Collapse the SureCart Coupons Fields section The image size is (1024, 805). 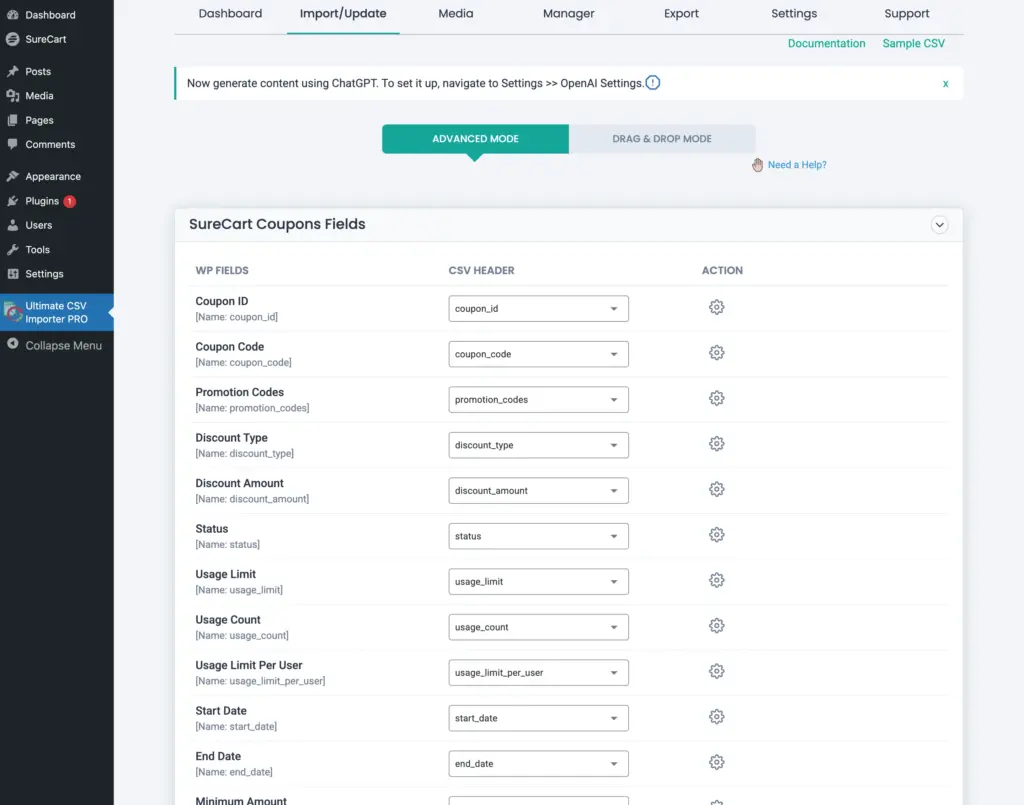[939, 225]
